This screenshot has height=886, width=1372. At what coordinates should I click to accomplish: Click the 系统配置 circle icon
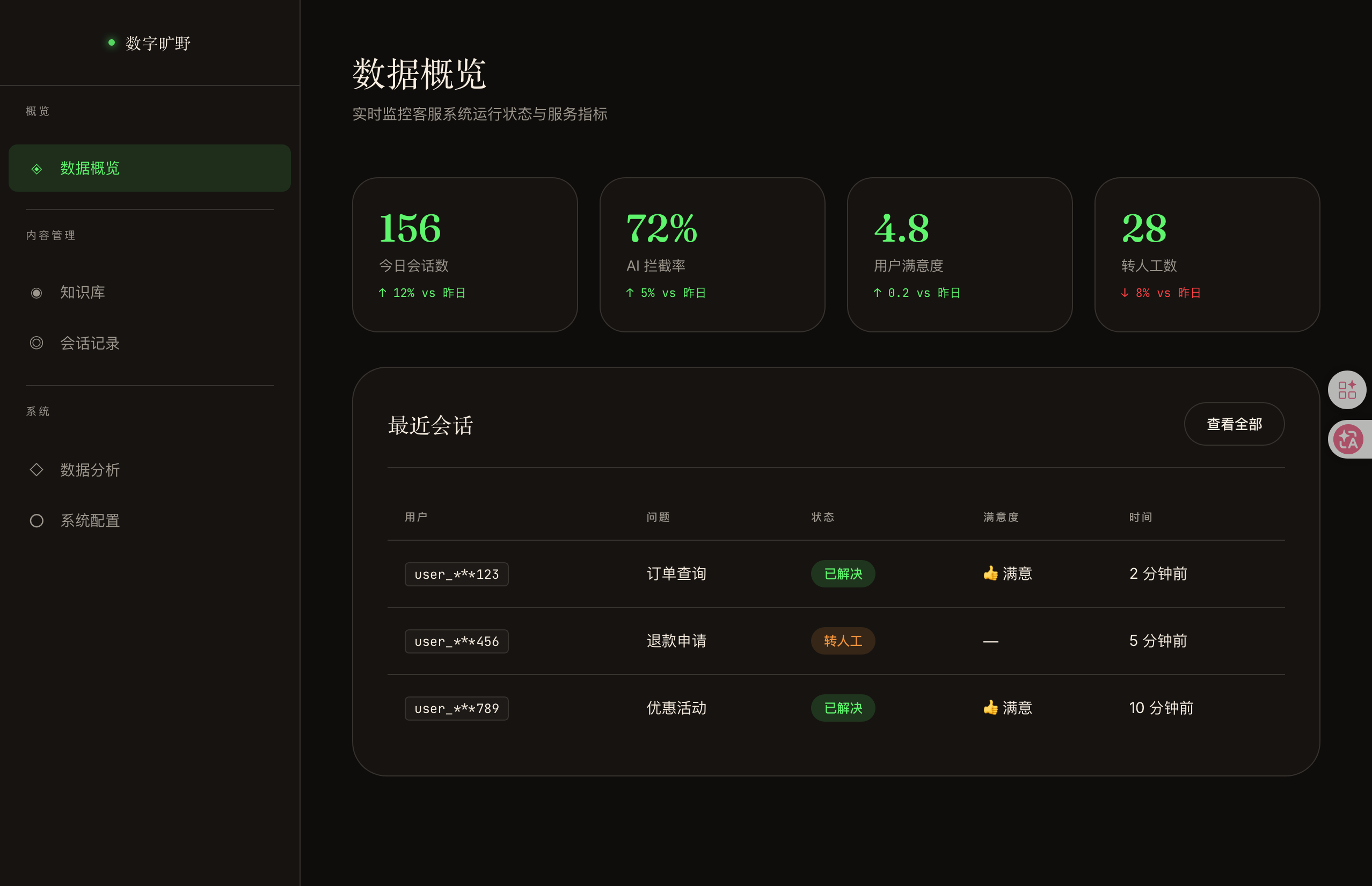click(x=36, y=521)
